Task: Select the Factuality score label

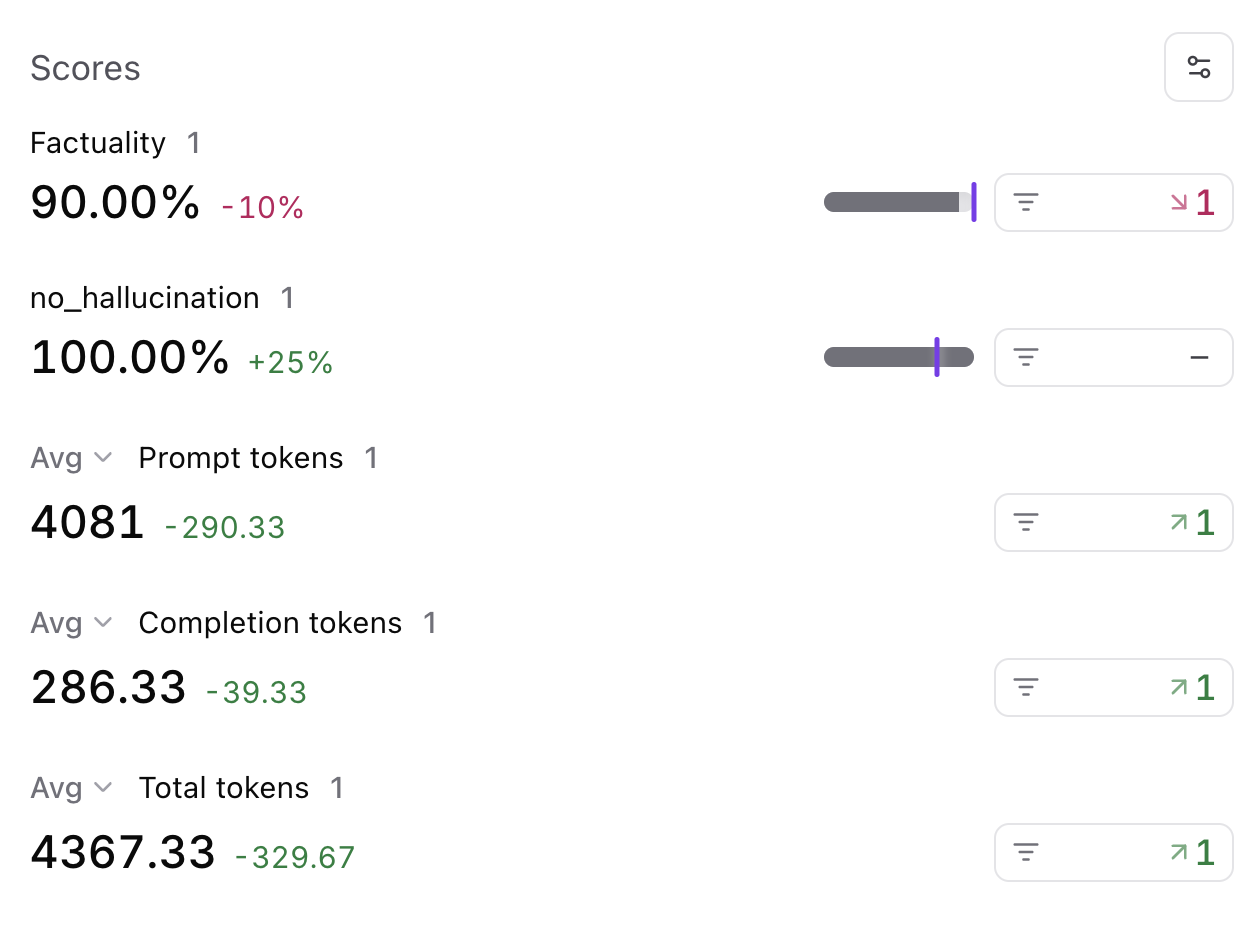Action: (97, 142)
